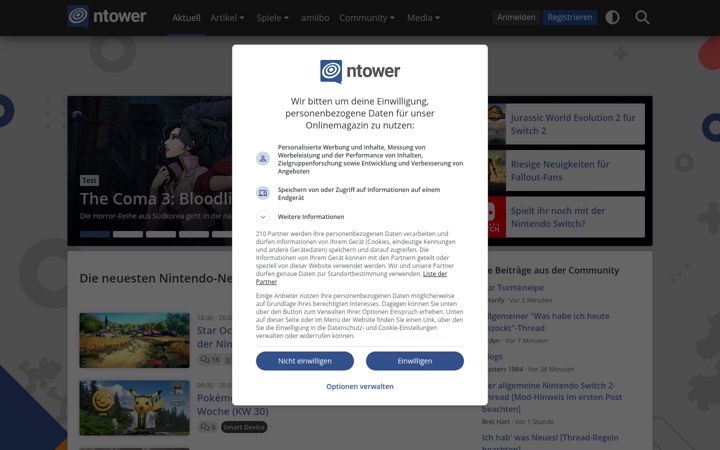
Task: Click the Beiträge aus der Community heading
Action: (553, 270)
